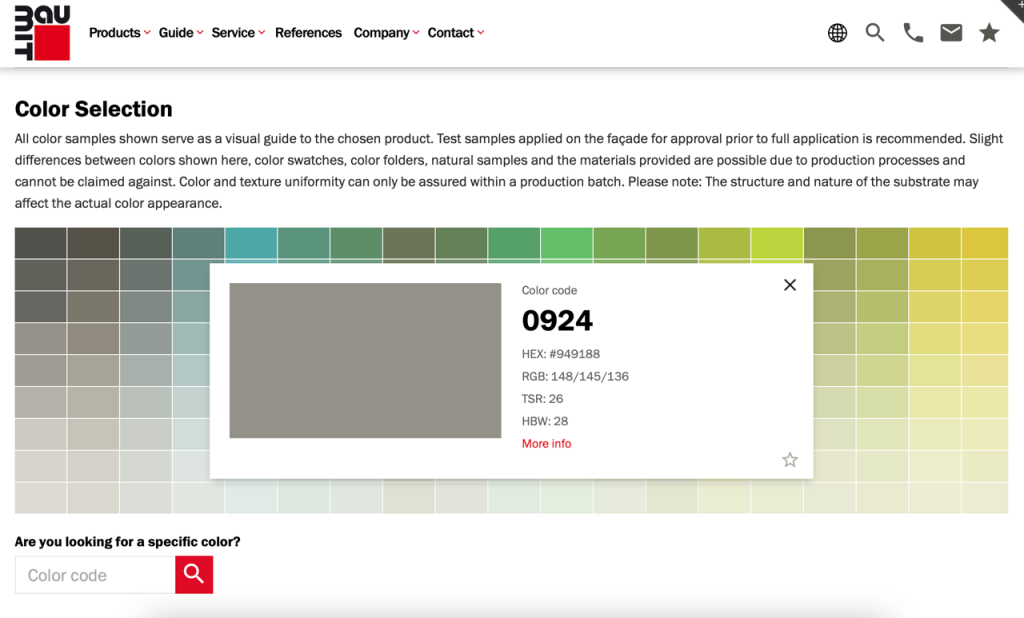Image resolution: width=1024 pixels, height=618 pixels.
Task: Open the Service dropdown menu
Action: 238,33
